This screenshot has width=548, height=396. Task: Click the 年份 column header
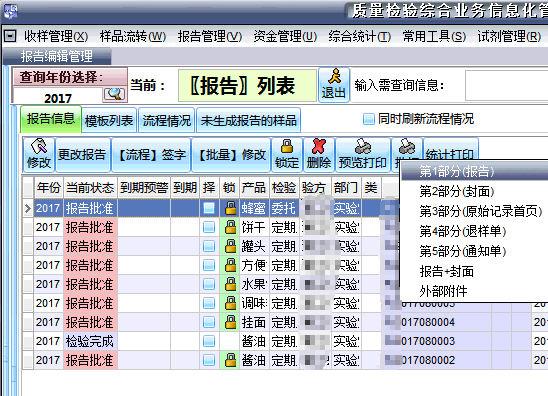coord(49,188)
